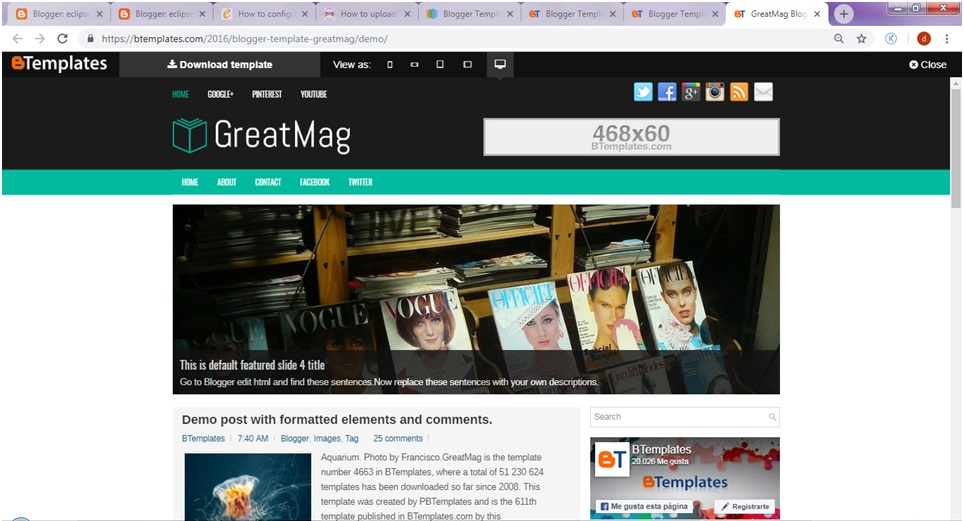The width and height of the screenshot is (964, 521).
Task: Click 'Me gusta esta página' Facebook button
Action: [x=644, y=506]
